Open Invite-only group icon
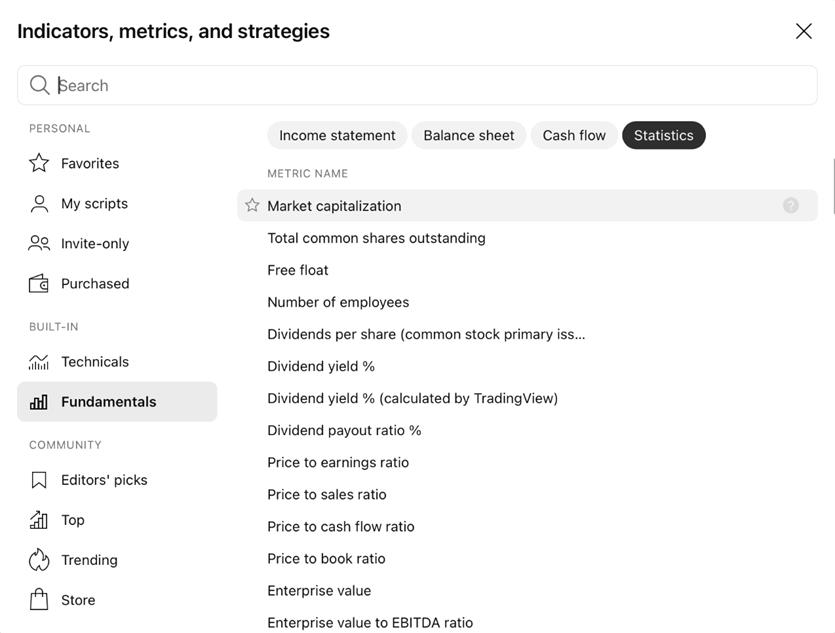Viewport: 835px width, 633px height. coord(39,243)
